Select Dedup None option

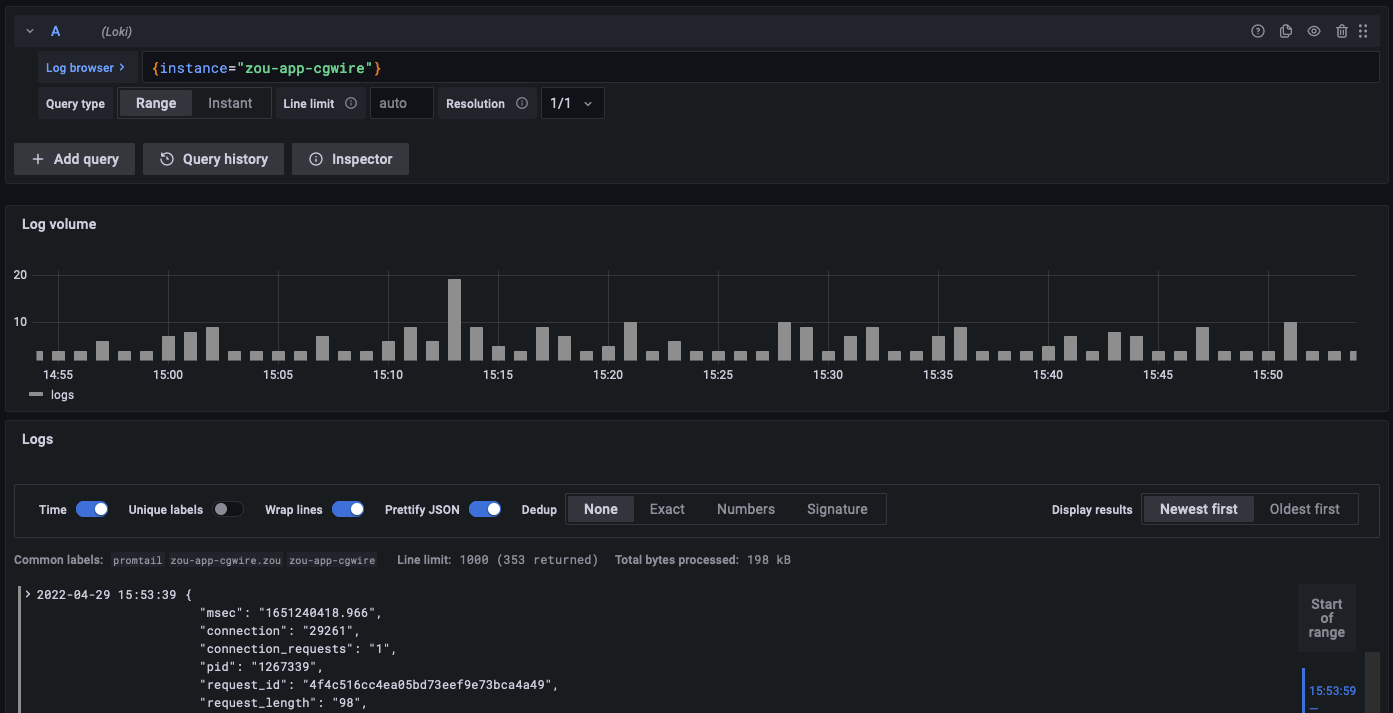(601, 509)
